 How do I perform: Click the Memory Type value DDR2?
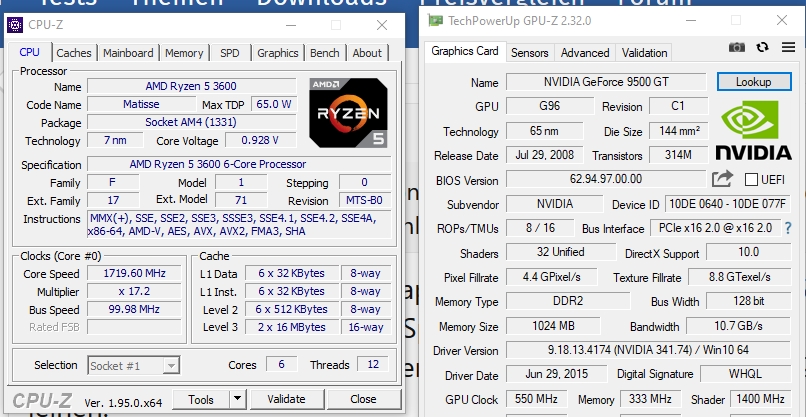click(568, 301)
